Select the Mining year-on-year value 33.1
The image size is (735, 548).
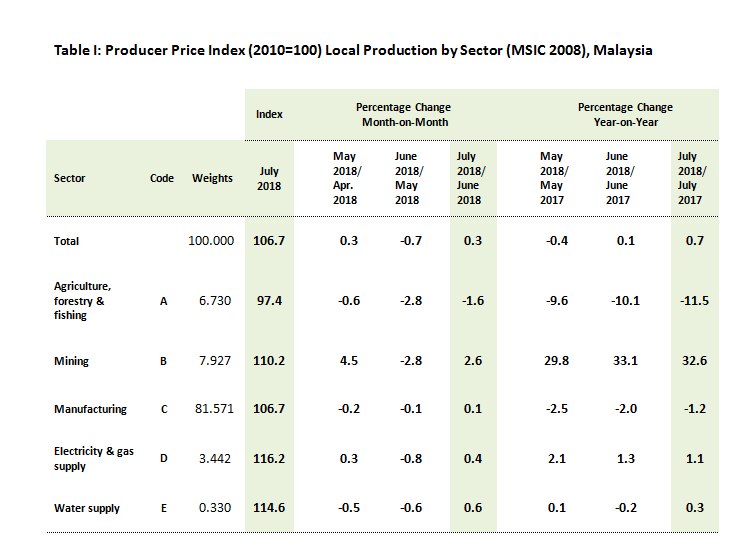pyautogui.click(x=621, y=360)
